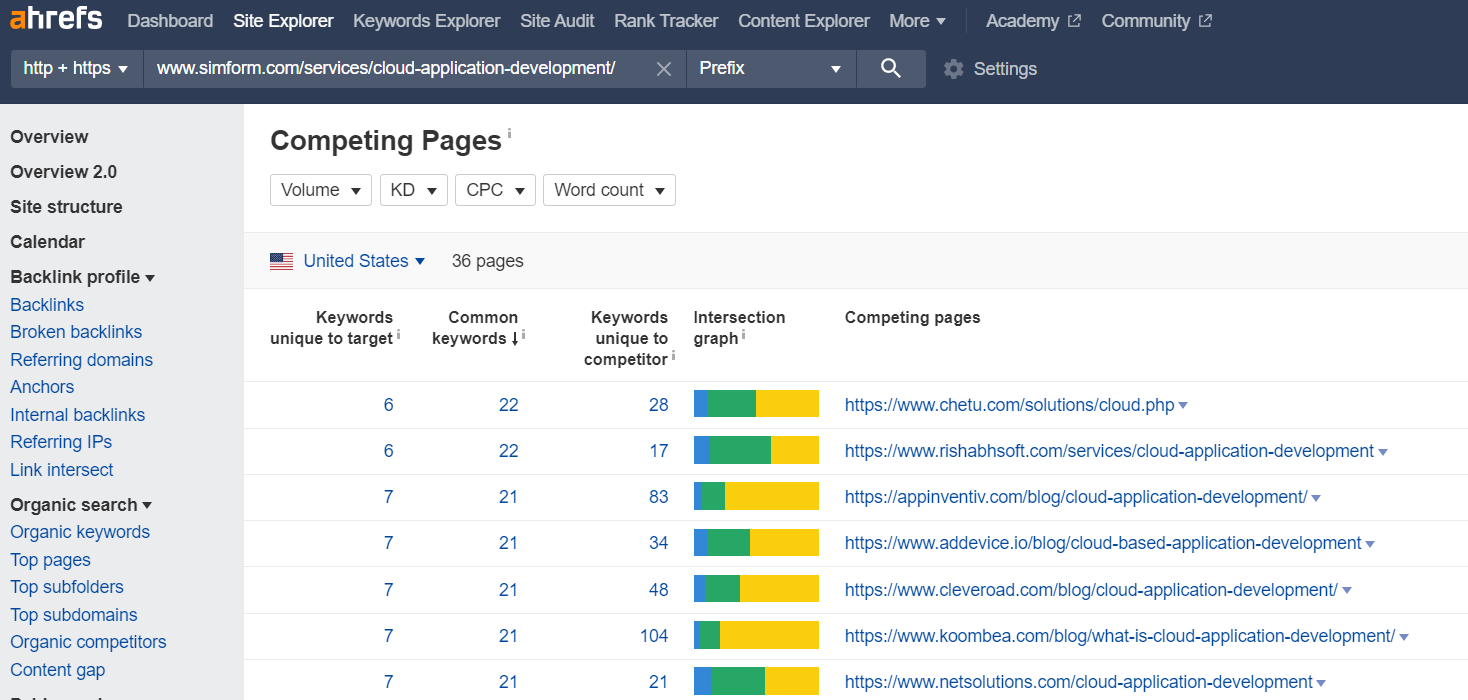The height and width of the screenshot is (700, 1468).
Task: Open dropdown arrow next to appinventiv.com URL
Action: (x=1316, y=498)
